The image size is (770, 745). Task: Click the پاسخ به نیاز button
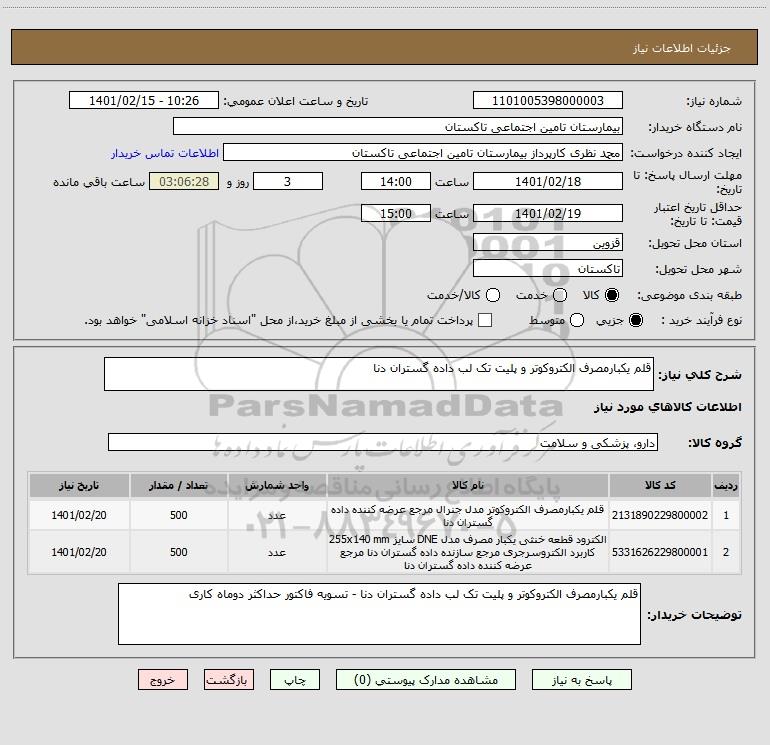pyautogui.click(x=581, y=680)
